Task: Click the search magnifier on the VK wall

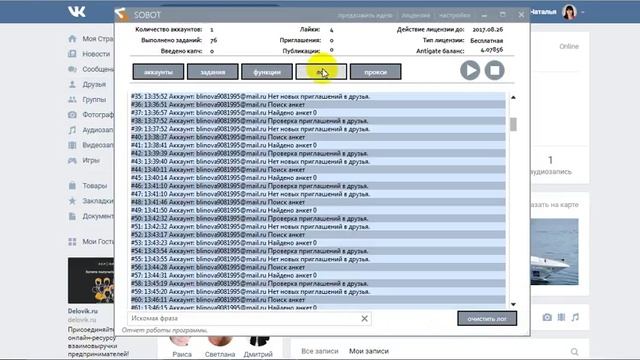Action: click(x=574, y=351)
